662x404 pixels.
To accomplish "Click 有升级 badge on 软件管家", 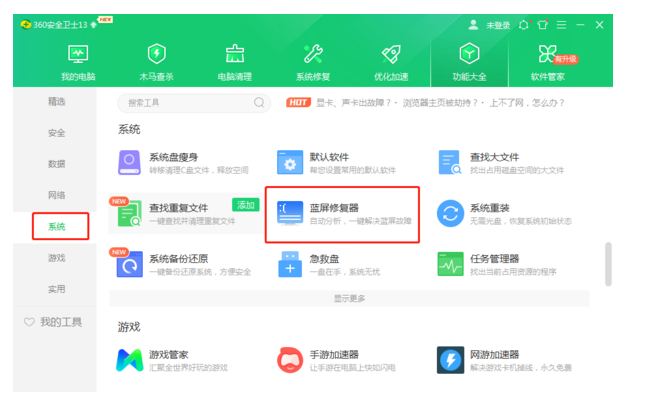I will (x=566, y=59).
